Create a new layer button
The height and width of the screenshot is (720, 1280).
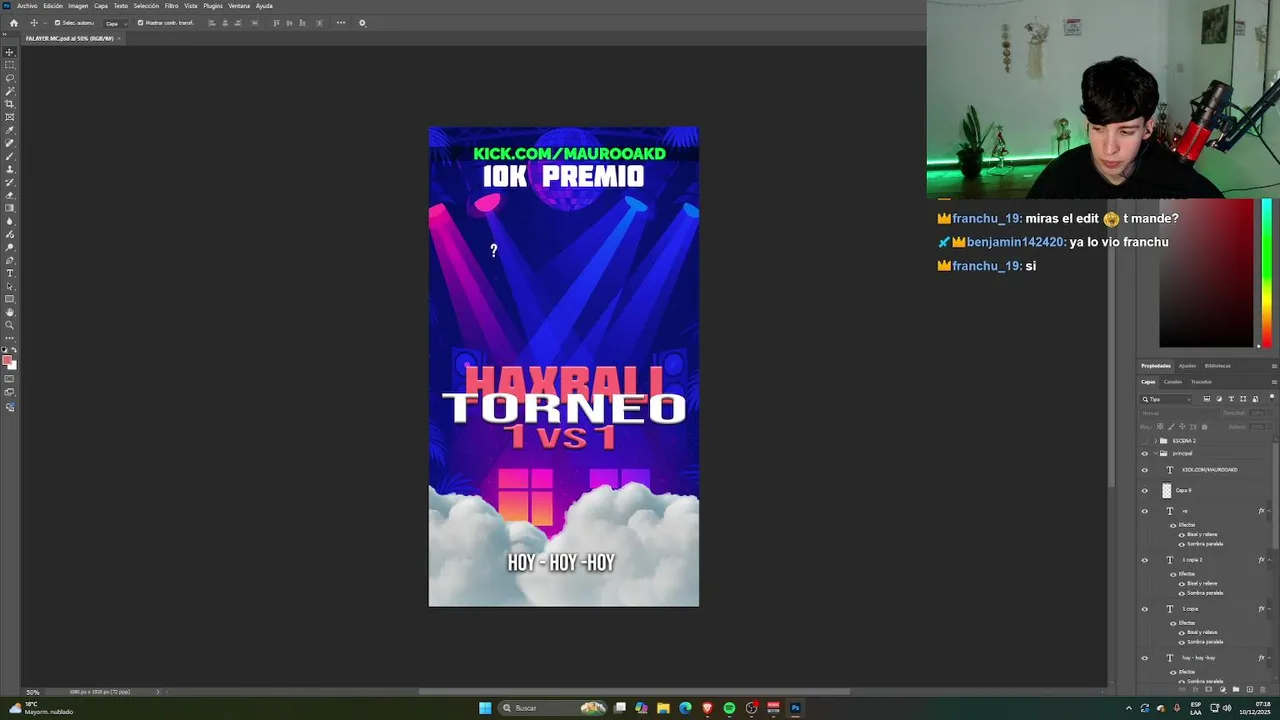(x=1248, y=689)
